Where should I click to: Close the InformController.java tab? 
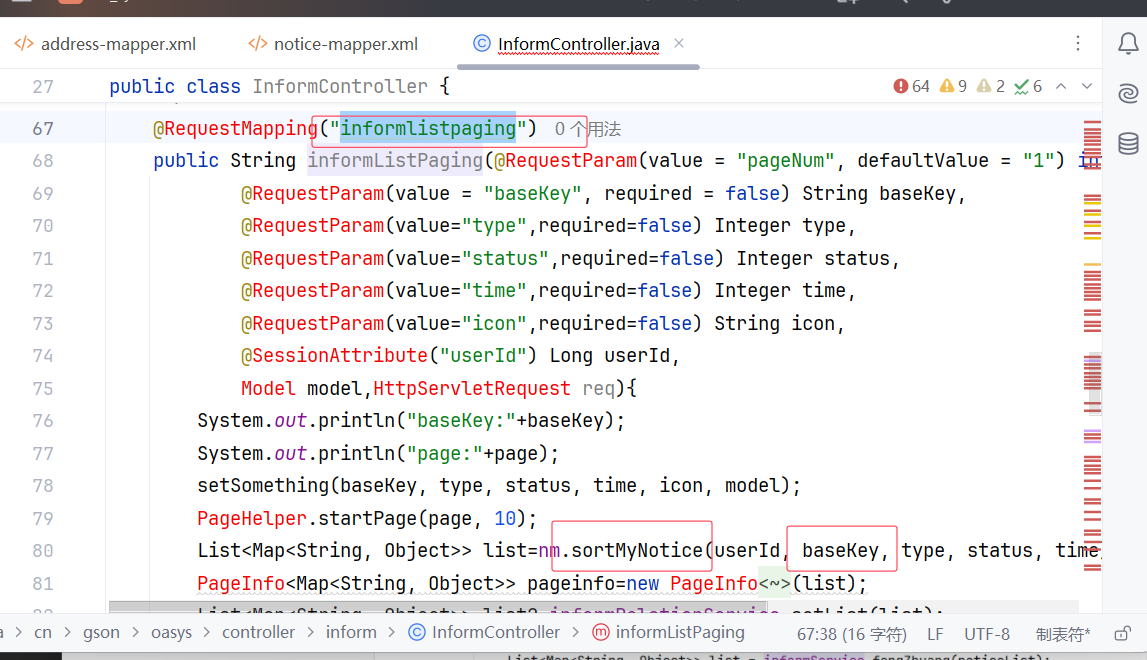[x=680, y=44]
